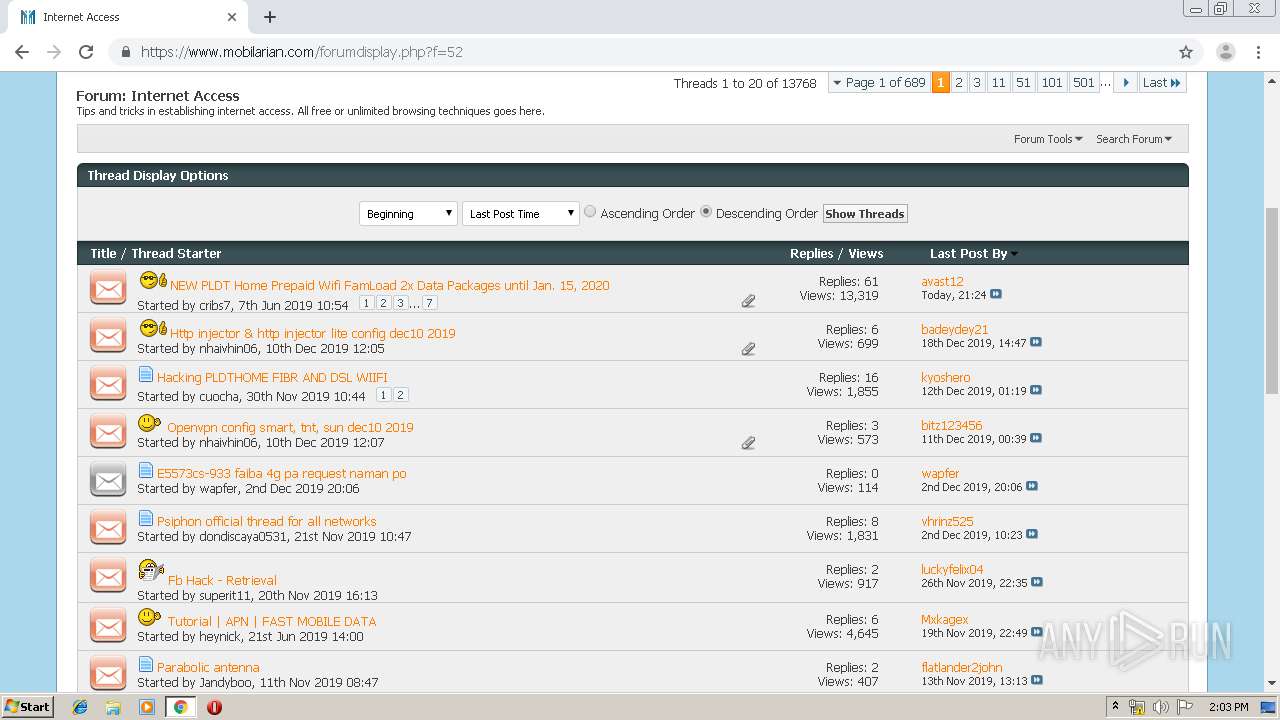Open user profile flatlander2john
The image size is (1280, 720).
[x=962, y=667]
